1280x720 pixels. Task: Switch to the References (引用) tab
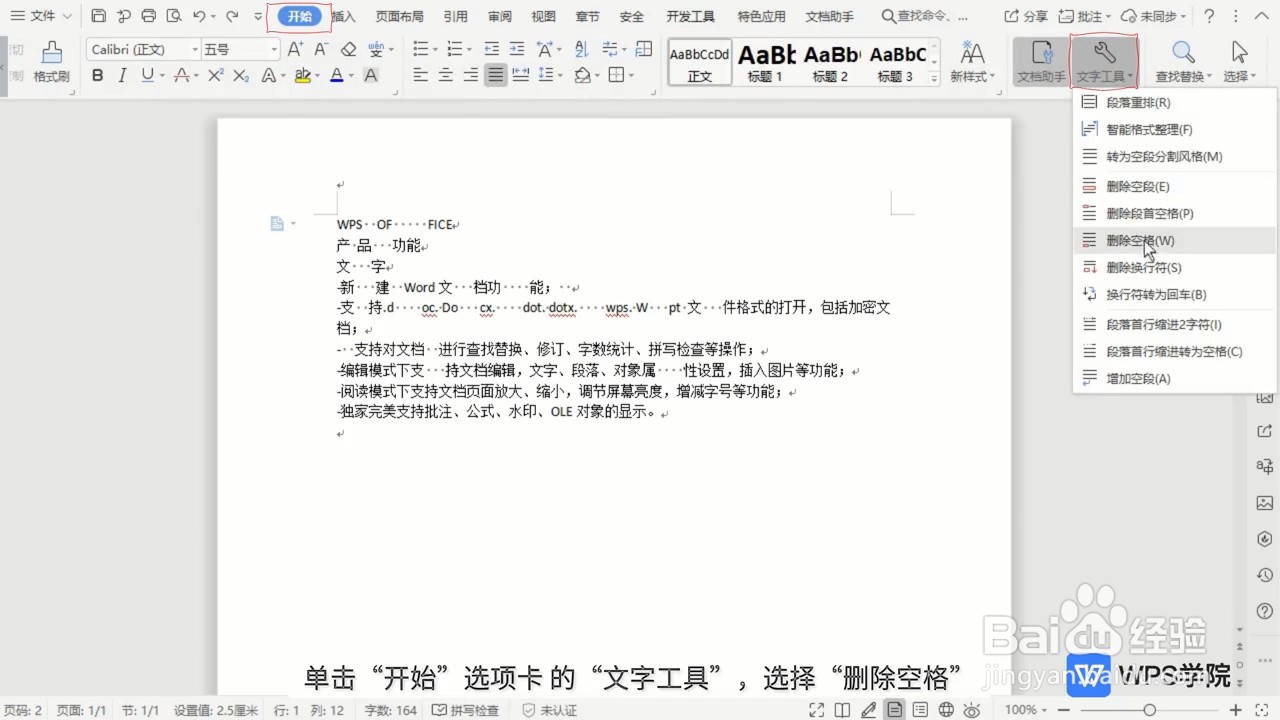[455, 16]
